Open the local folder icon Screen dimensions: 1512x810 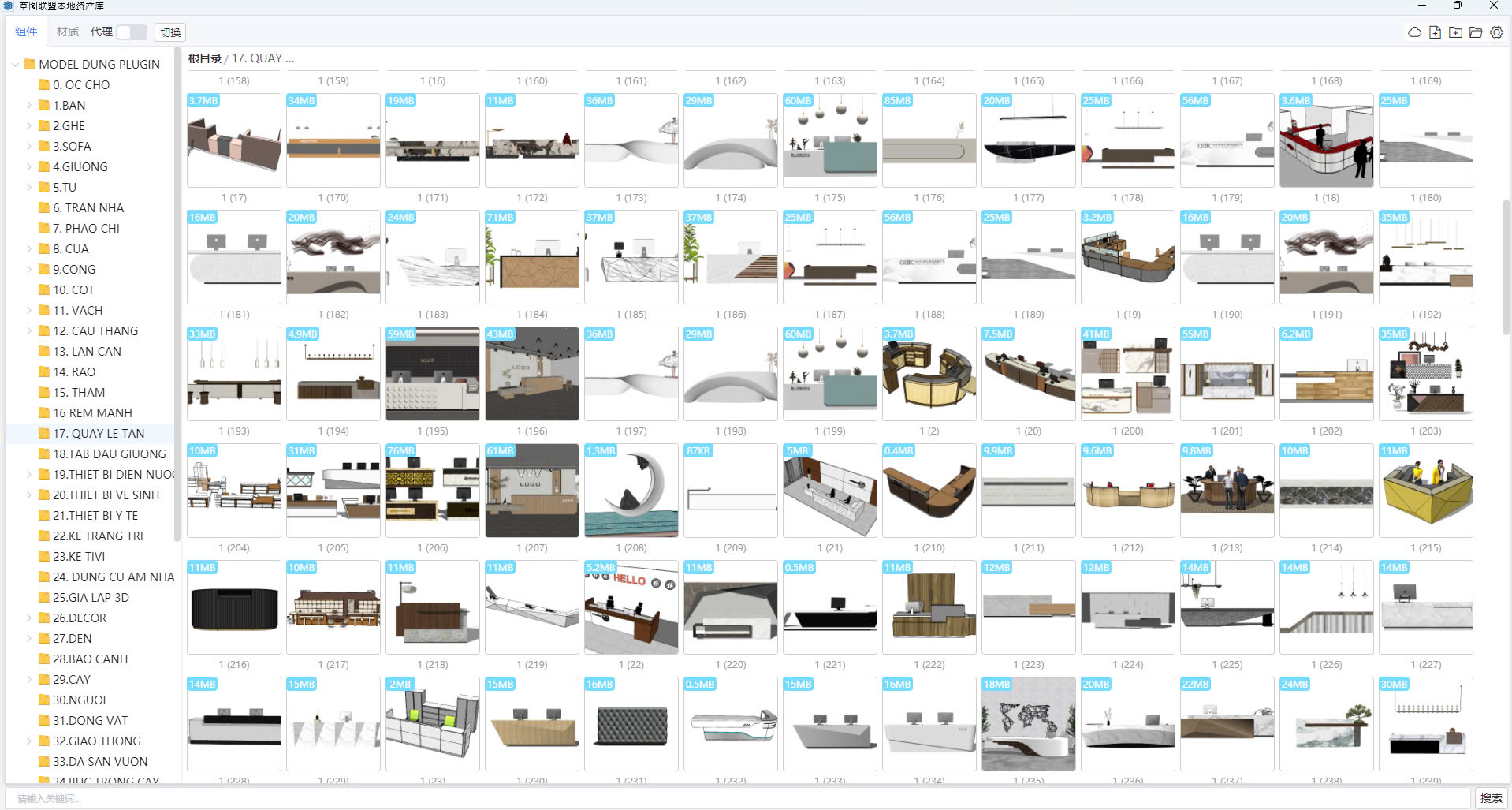1476,32
